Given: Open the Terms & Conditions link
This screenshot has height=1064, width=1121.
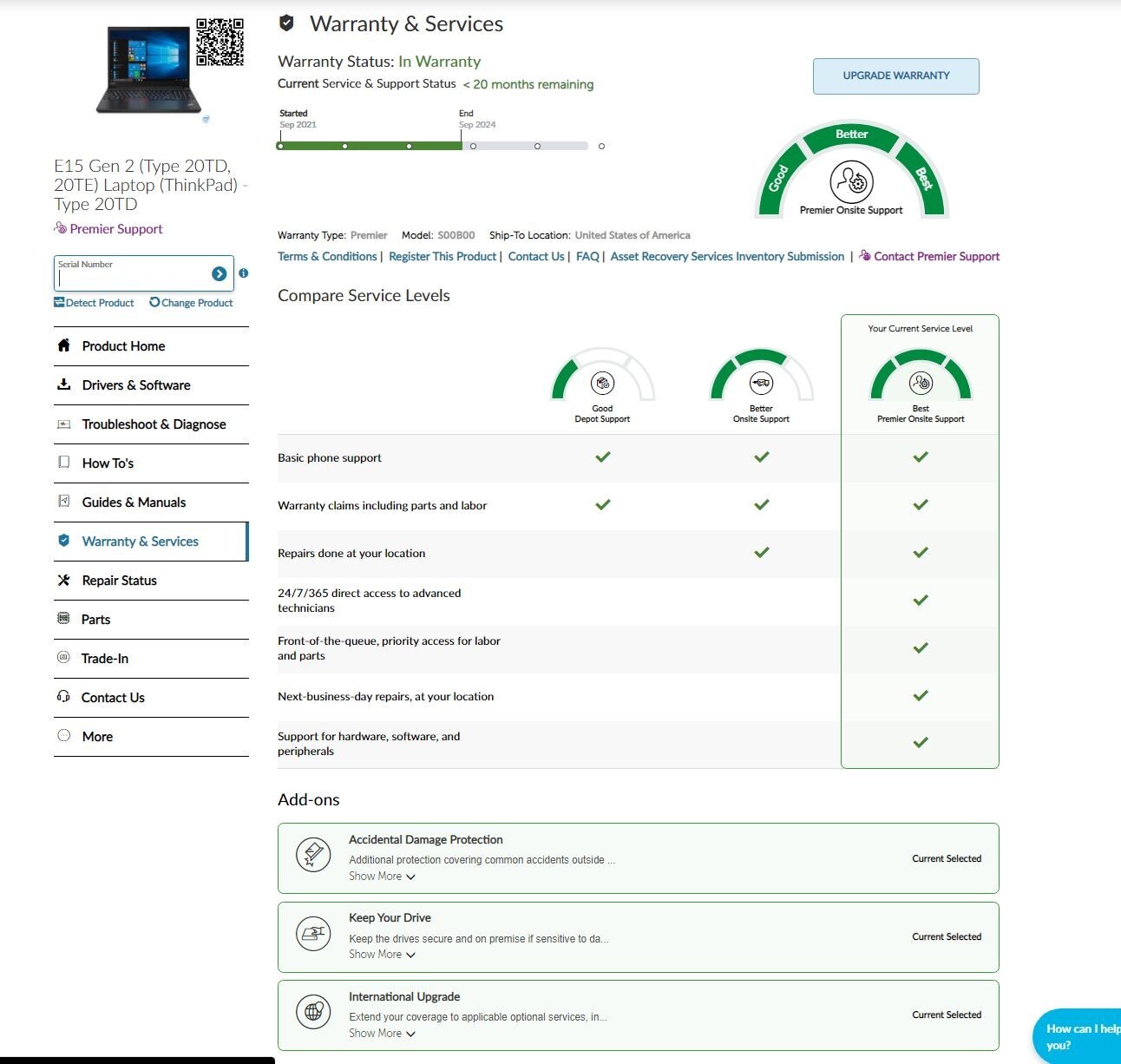Looking at the screenshot, I should [x=327, y=257].
